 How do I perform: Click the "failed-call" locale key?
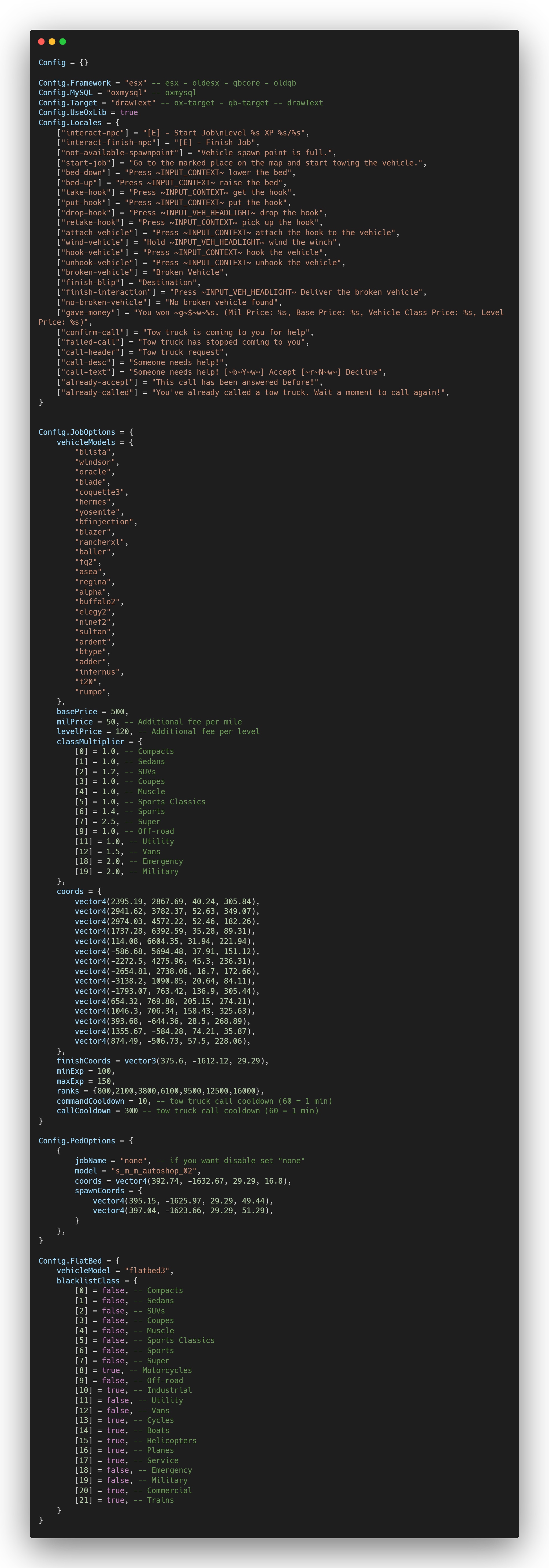coord(92,342)
